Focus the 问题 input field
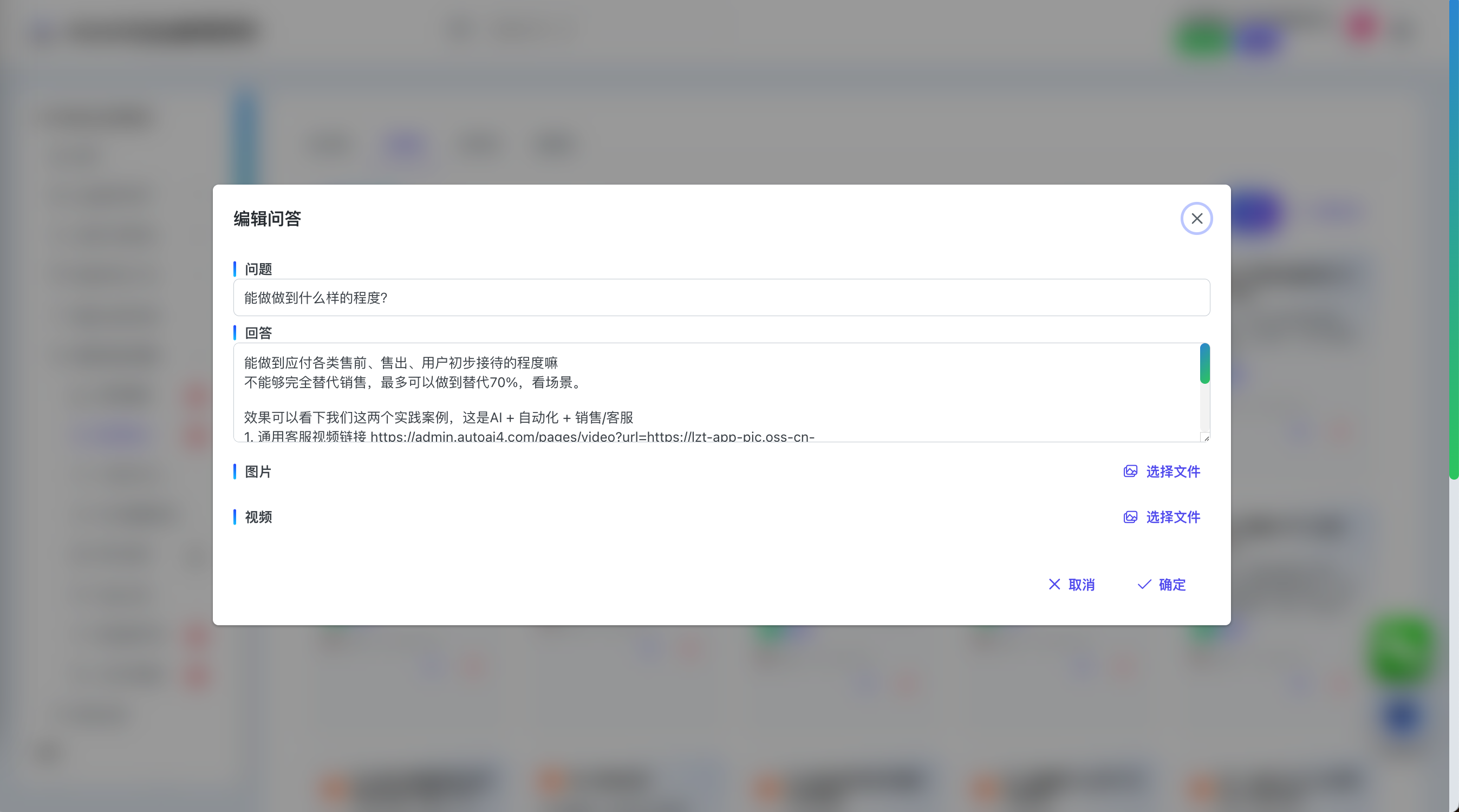The height and width of the screenshot is (812, 1459). tap(721, 298)
